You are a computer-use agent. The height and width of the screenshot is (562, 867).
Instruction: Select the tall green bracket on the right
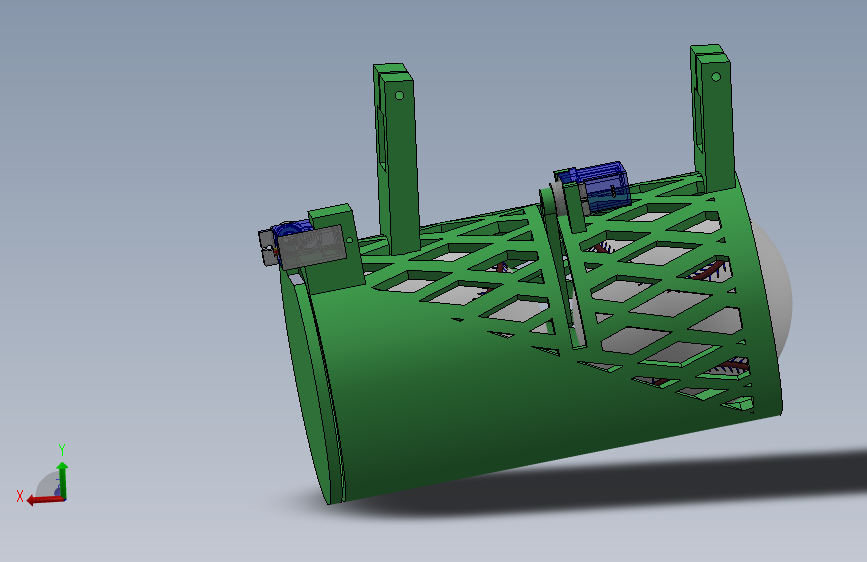(713, 117)
